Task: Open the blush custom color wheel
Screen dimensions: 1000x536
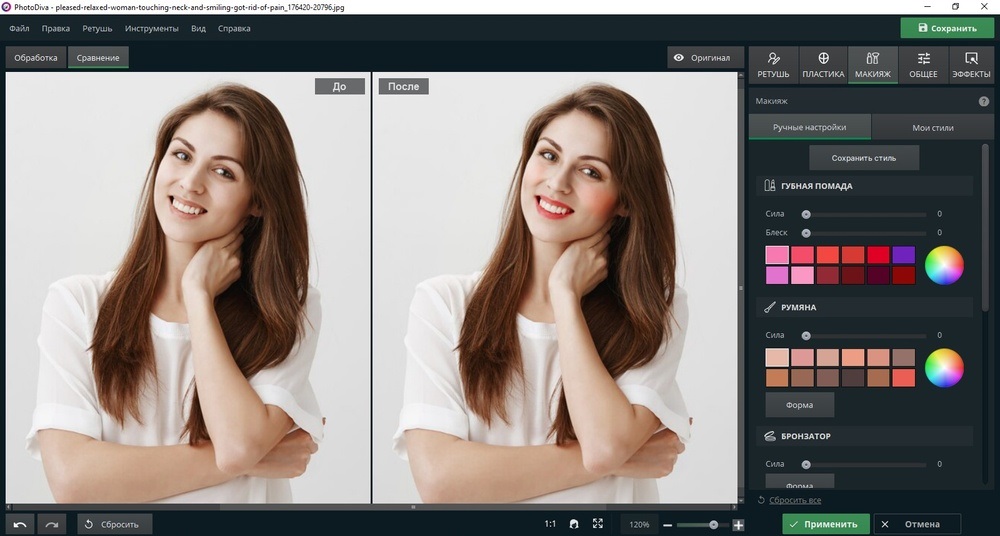Action: coord(944,367)
